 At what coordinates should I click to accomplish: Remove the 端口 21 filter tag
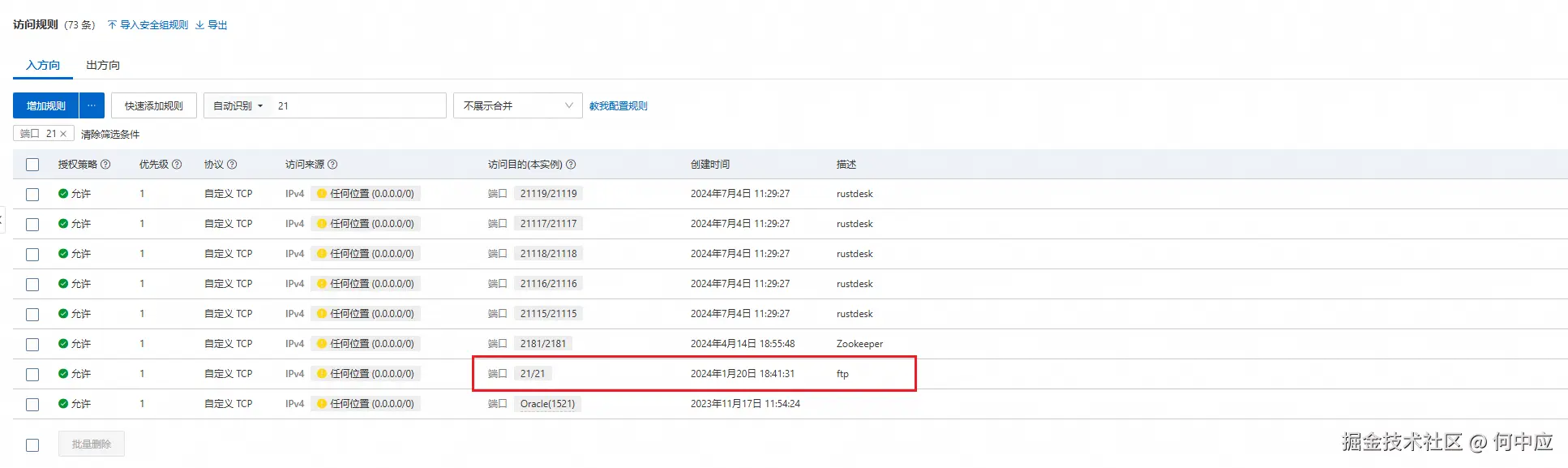63,134
